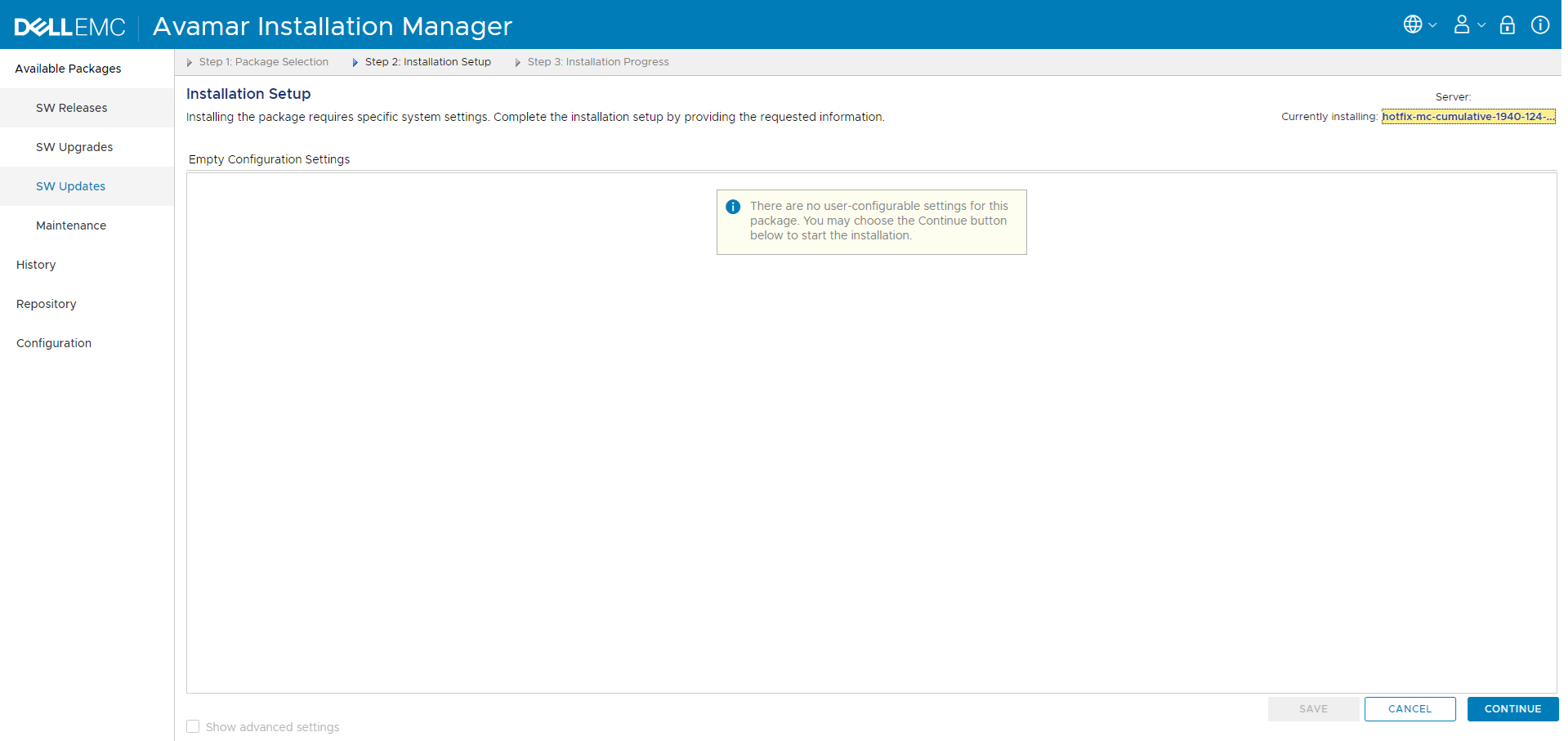Screen dimensions: 1568x741
Task: Click the info icon in the notification box
Action: [x=734, y=206]
